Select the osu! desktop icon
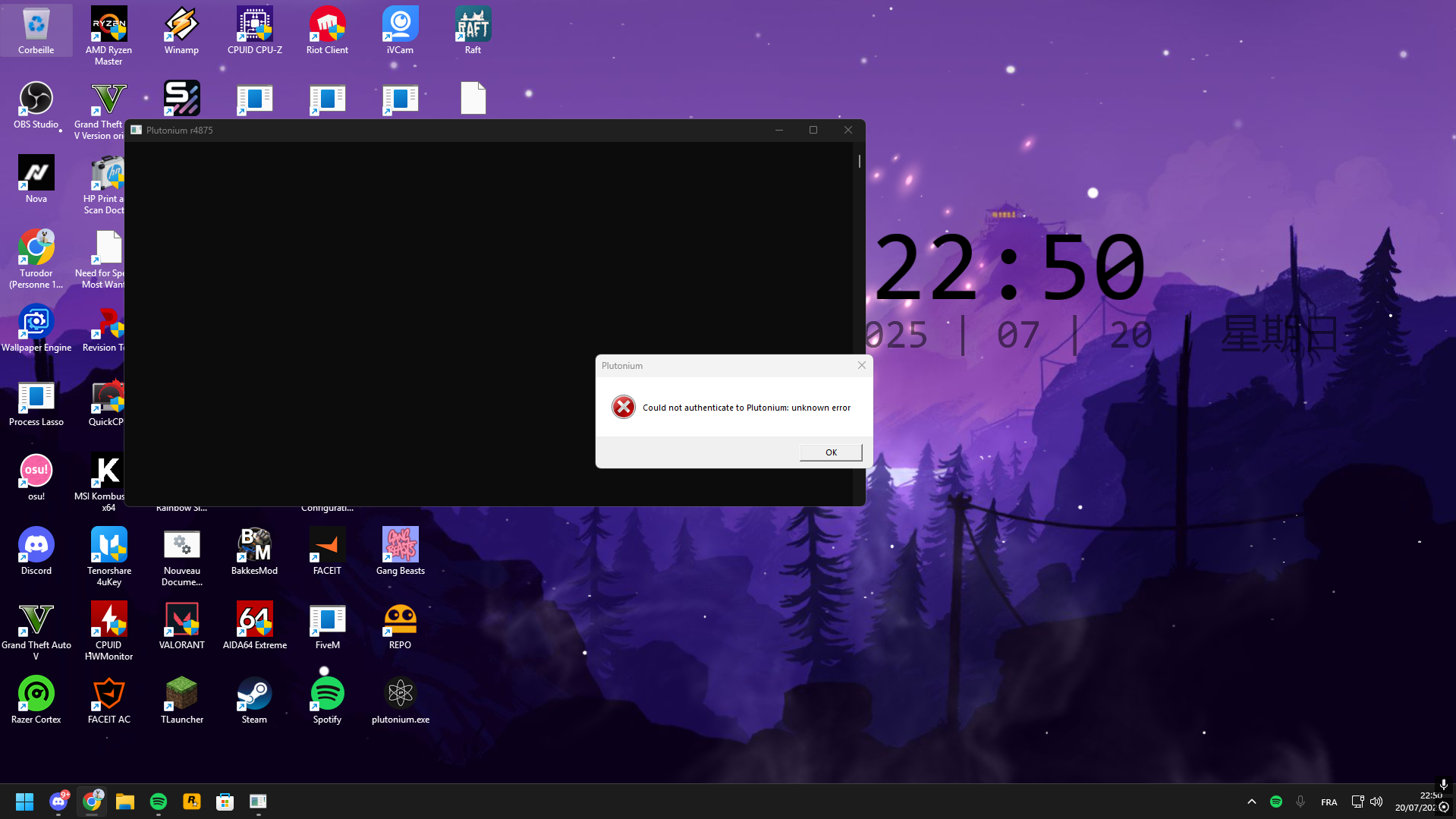This screenshot has width=1456, height=819. click(x=36, y=477)
